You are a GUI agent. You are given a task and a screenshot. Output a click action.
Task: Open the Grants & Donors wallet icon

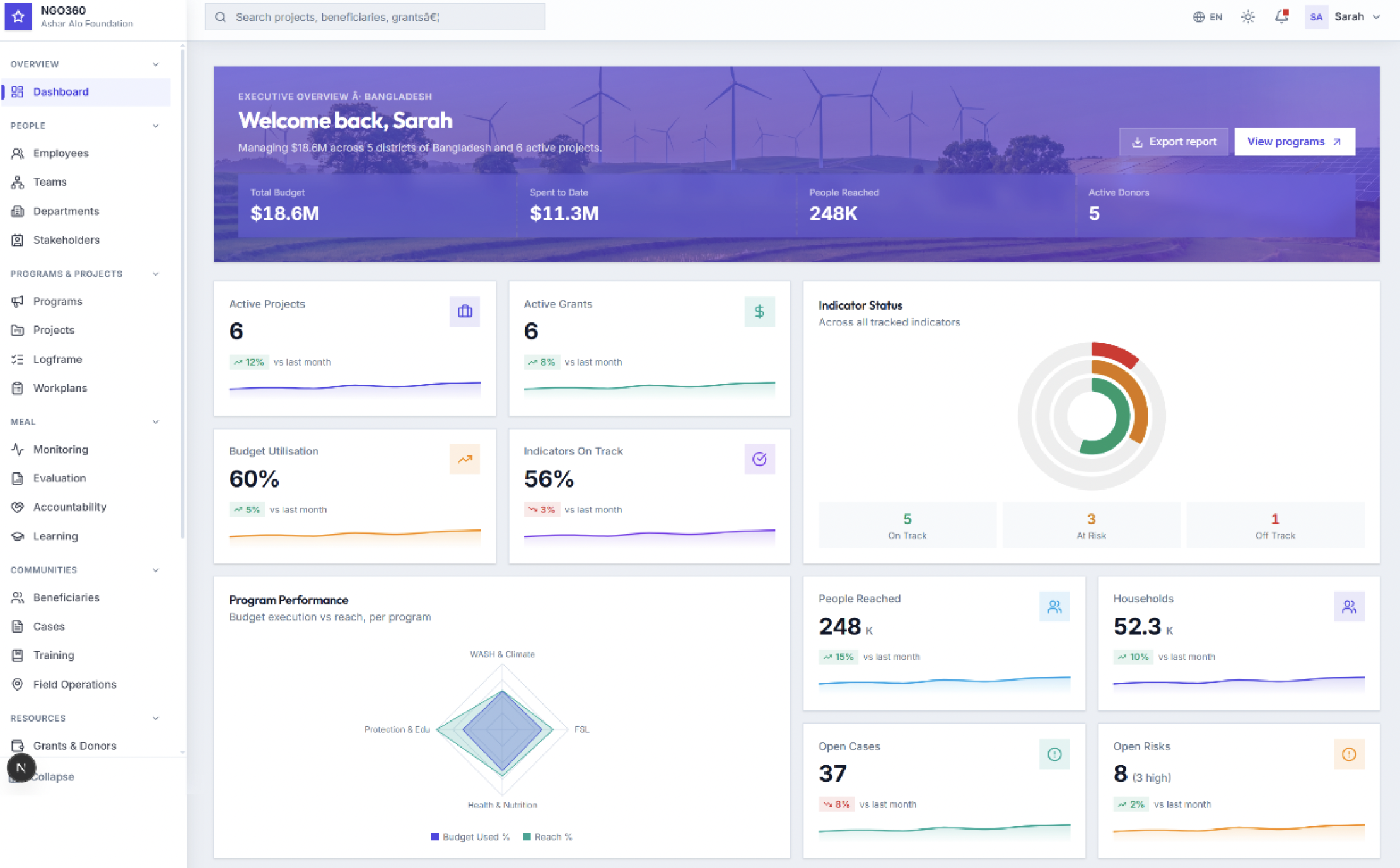tap(18, 746)
